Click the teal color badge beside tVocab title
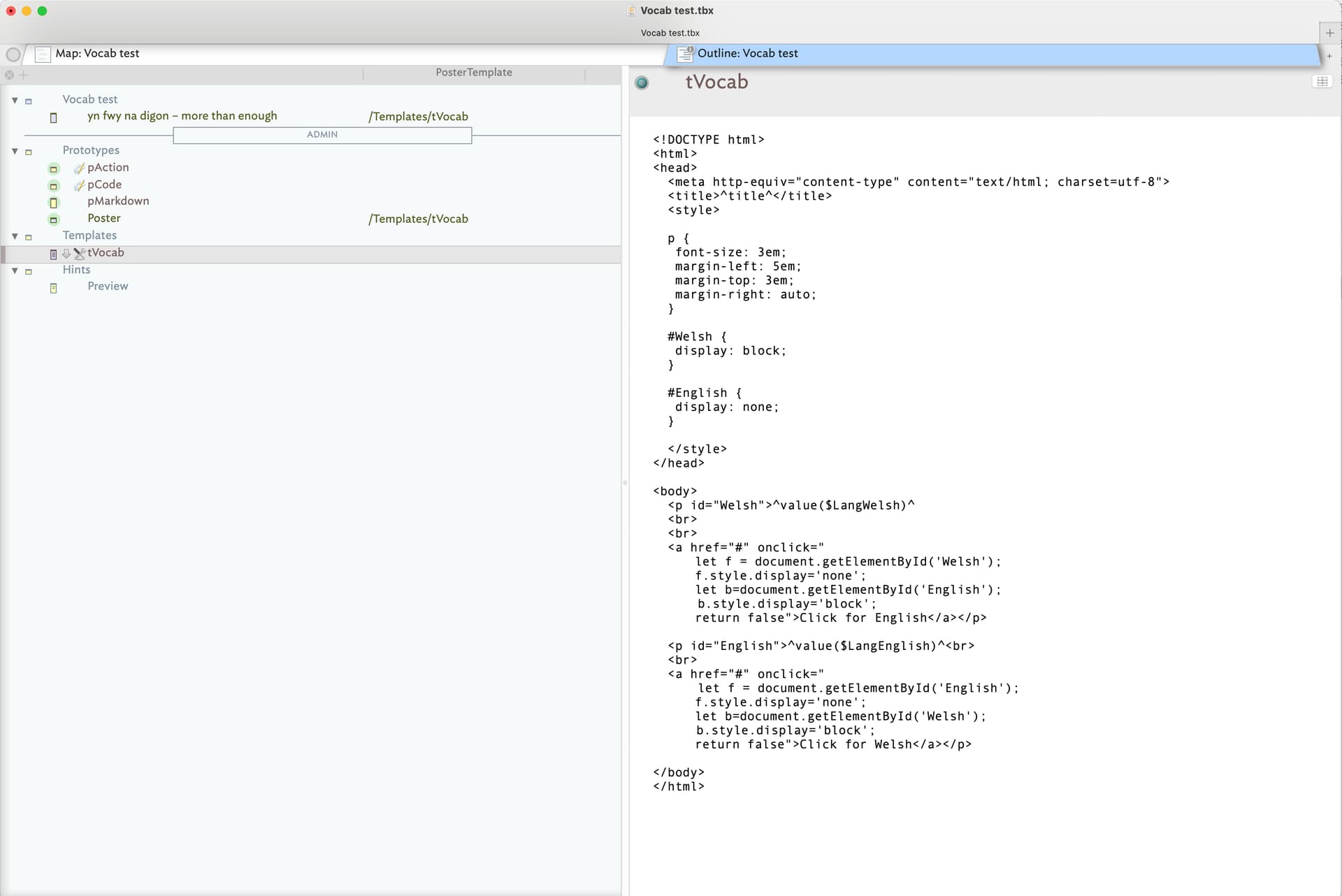This screenshot has height=896, width=1342. pyautogui.click(x=642, y=83)
